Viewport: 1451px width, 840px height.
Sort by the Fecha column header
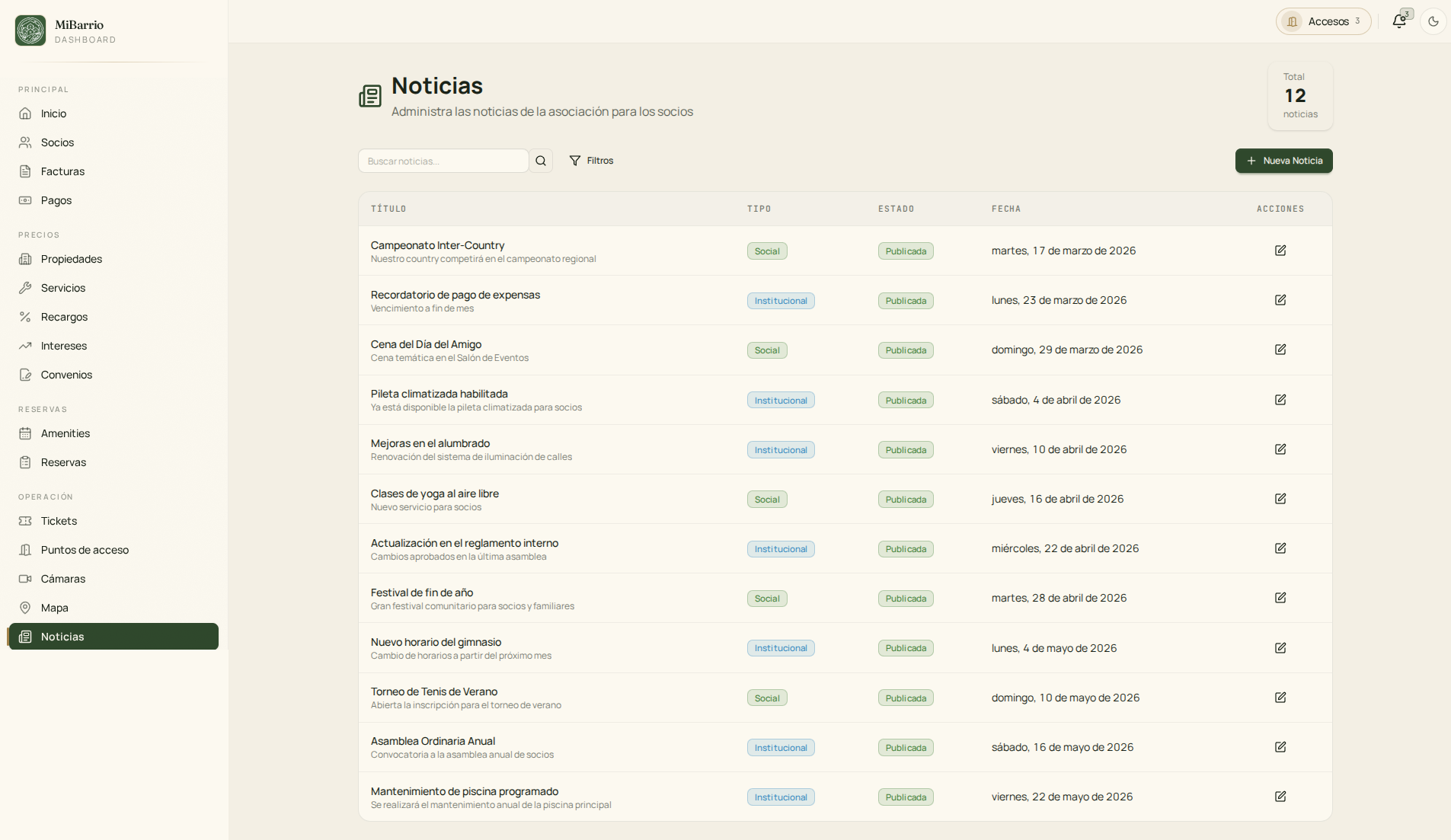tap(1006, 209)
